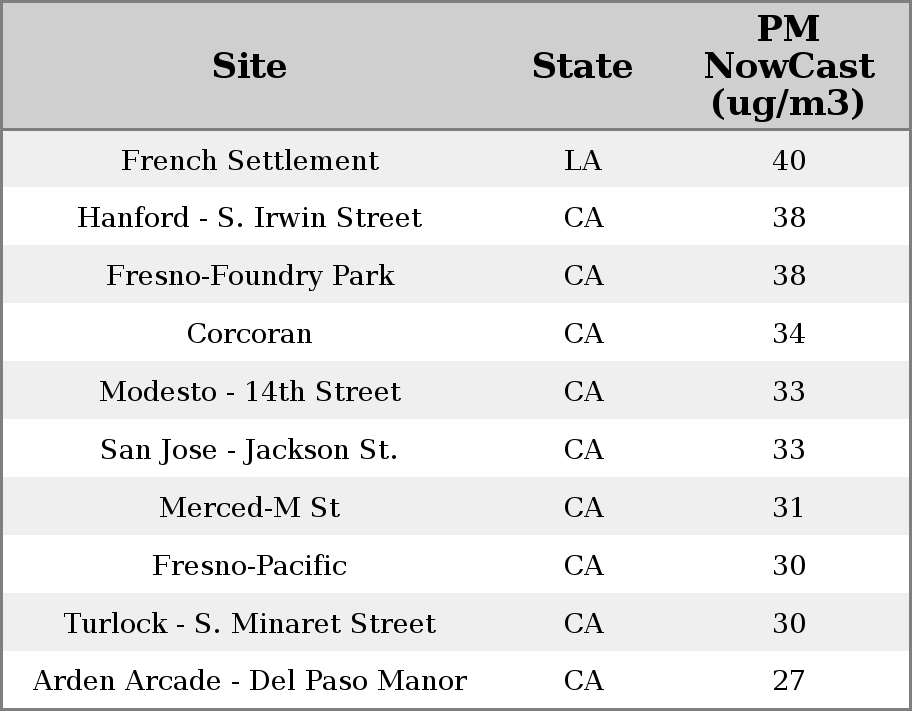Image resolution: width=912 pixels, height=711 pixels.
Task: Click the CA state cell for Arden Arcade
Action: (x=583, y=681)
